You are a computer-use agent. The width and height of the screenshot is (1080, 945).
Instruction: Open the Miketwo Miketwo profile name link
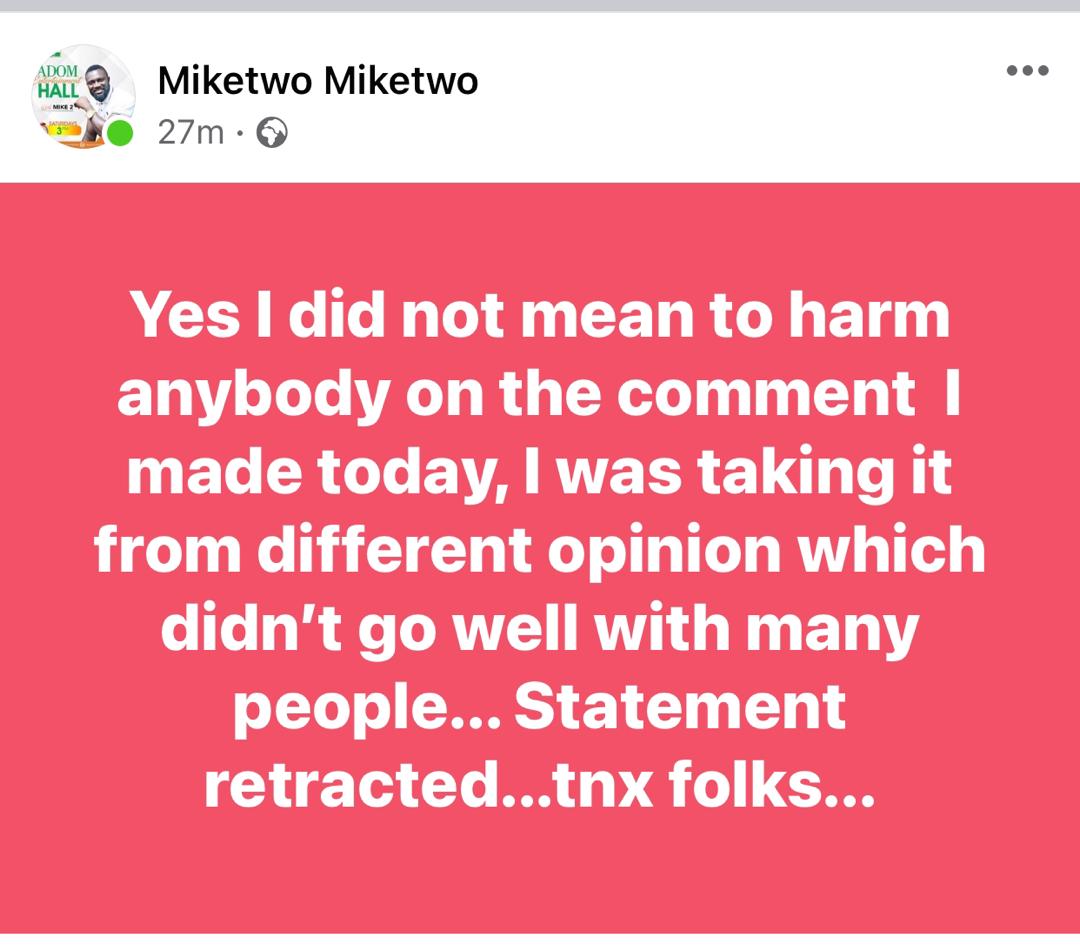(318, 81)
